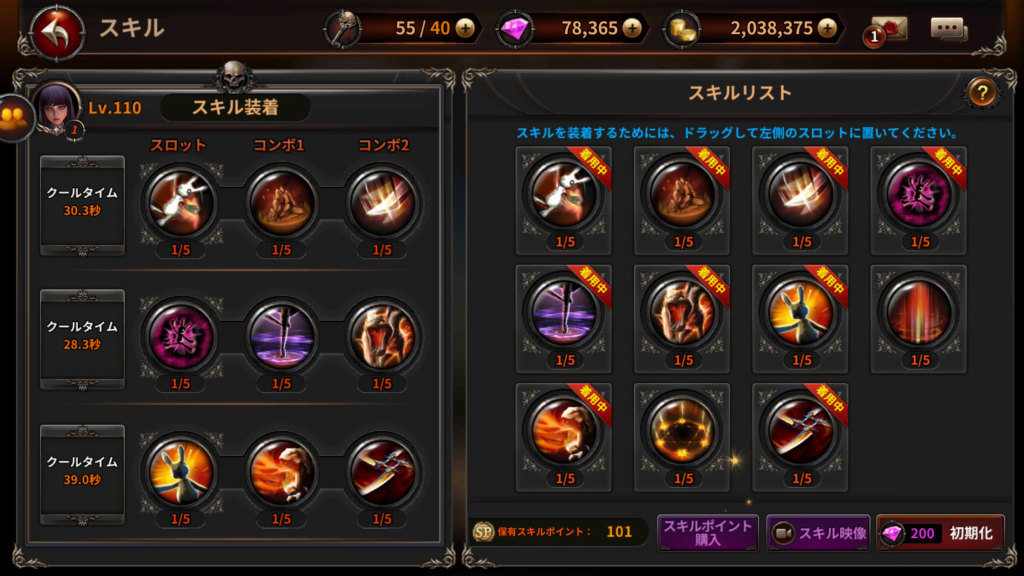Select pink burst skill in second row slot
The height and width of the screenshot is (576, 1024).
point(181,336)
